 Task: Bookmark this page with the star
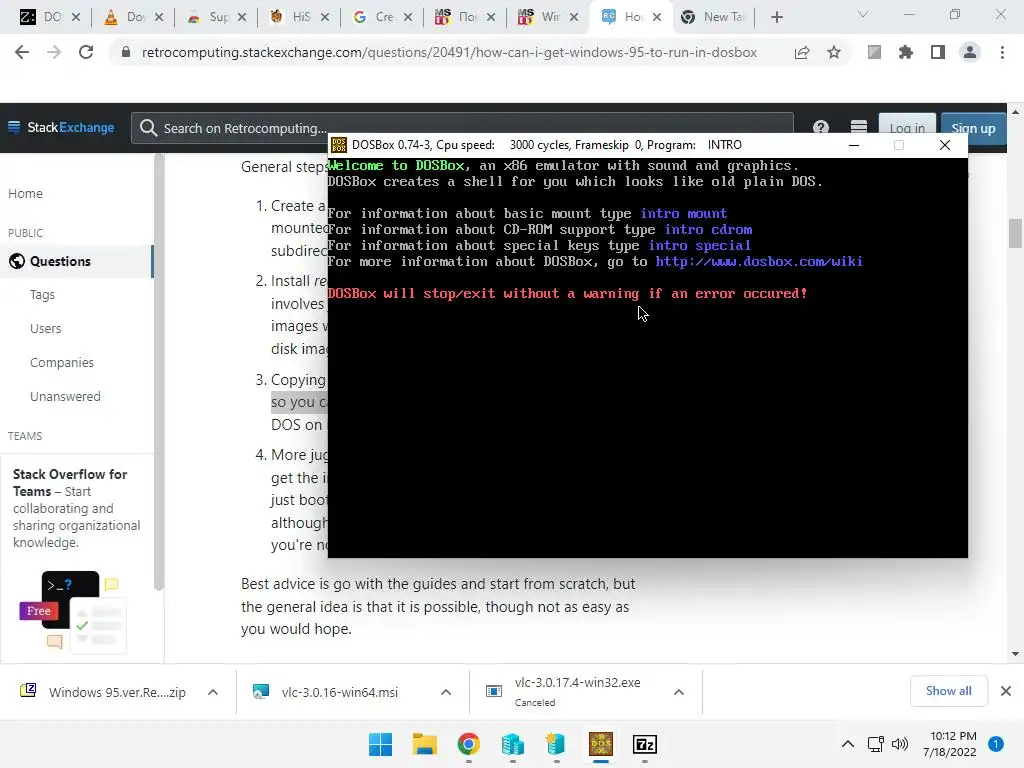834,52
